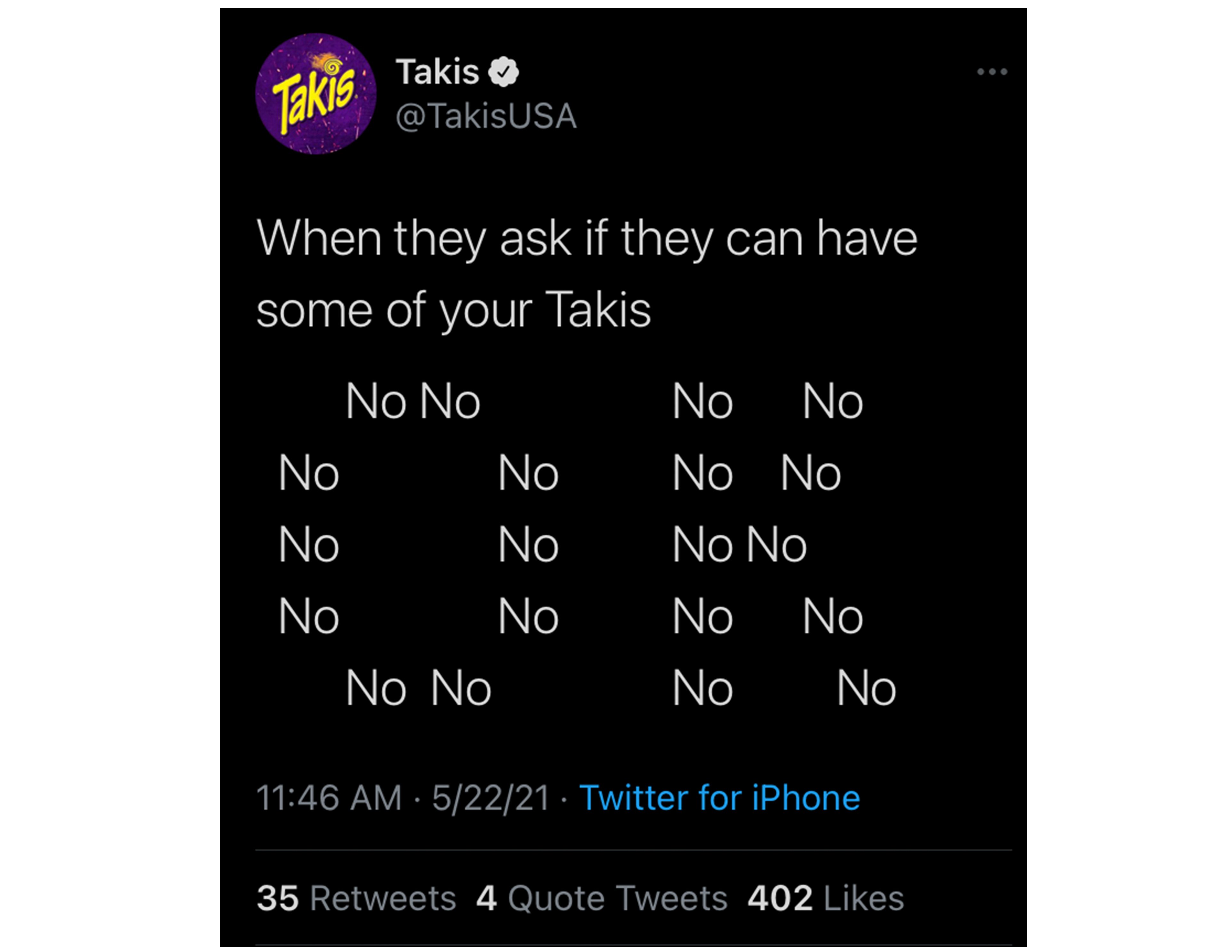The height and width of the screenshot is (952, 1232).
Task: Open the Takis profile avatar
Action: click(x=315, y=94)
